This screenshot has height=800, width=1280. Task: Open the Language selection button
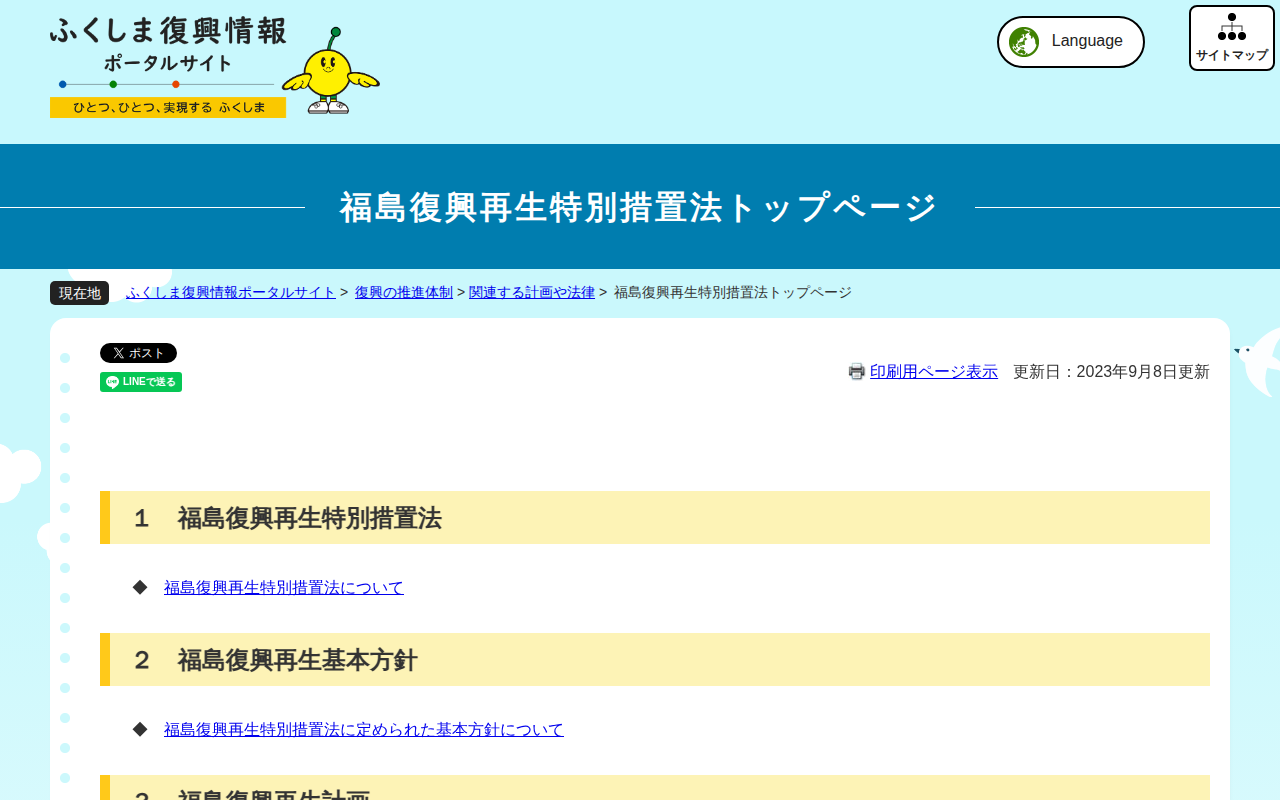point(1071,42)
